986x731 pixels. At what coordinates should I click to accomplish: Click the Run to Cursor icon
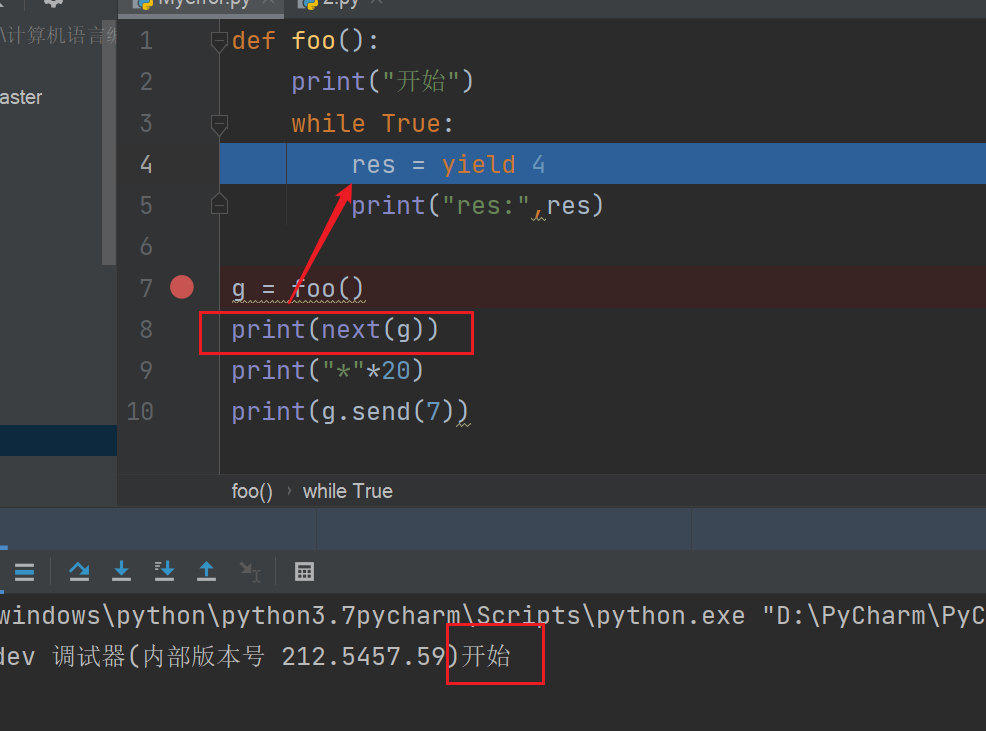249,571
